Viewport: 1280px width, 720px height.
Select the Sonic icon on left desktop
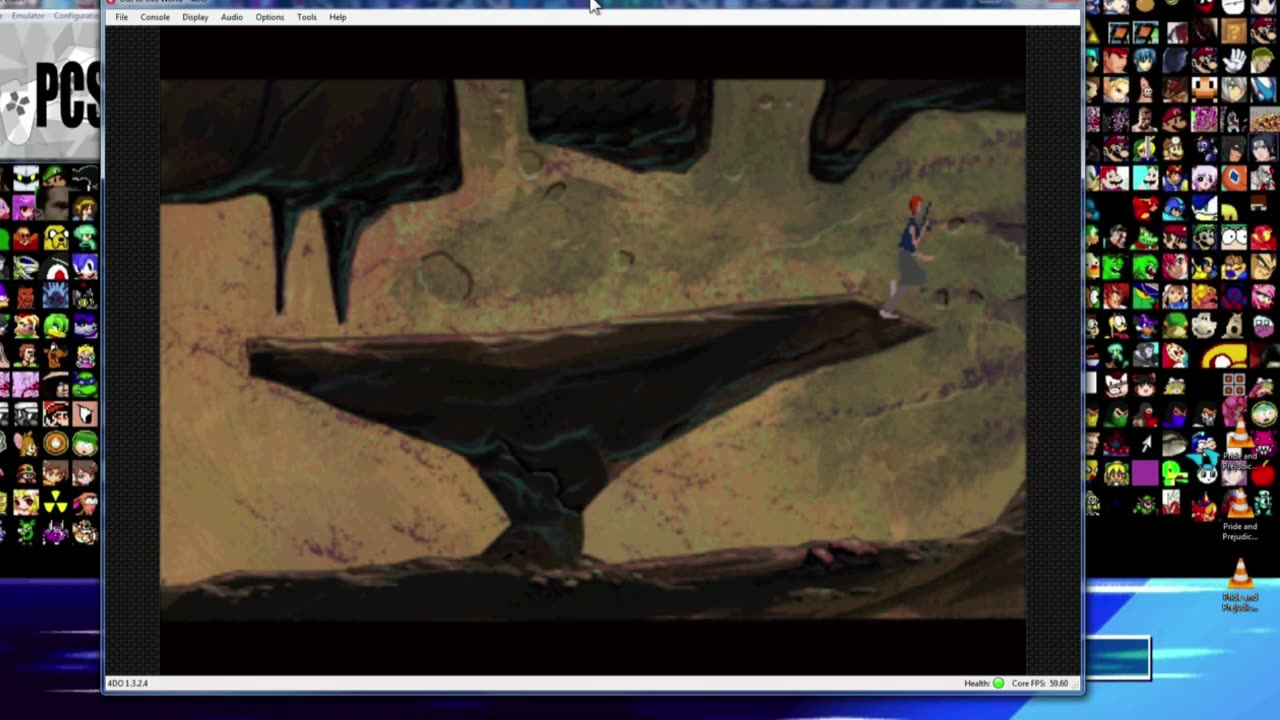(x=85, y=268)
